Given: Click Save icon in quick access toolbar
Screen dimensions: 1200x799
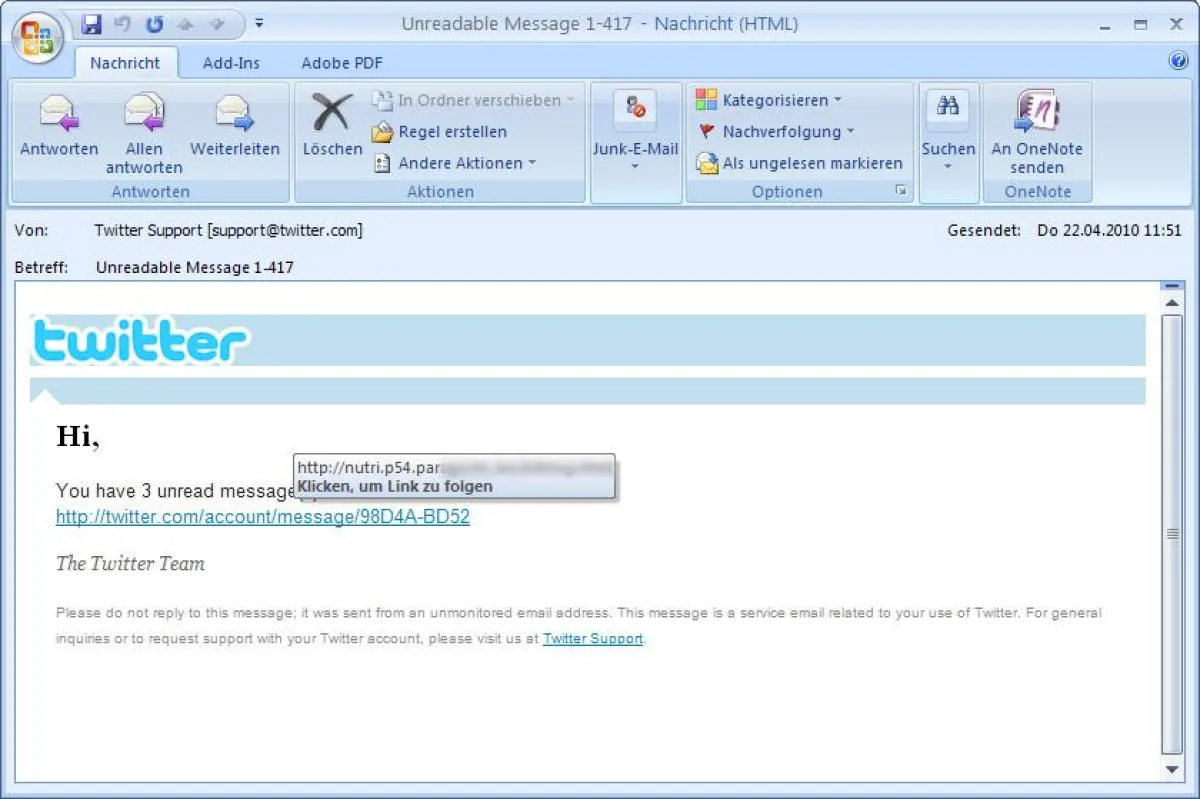Looking at the screenshot, I should click(92, 24).
